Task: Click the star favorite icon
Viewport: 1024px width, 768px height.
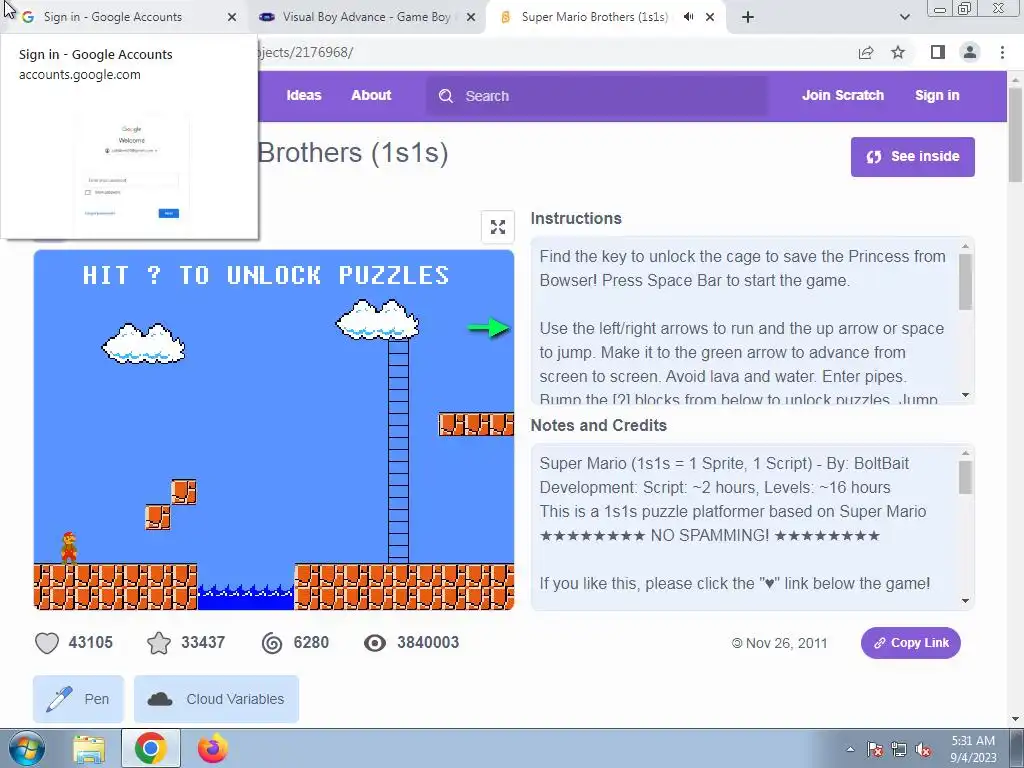Action: coord(159,643)
